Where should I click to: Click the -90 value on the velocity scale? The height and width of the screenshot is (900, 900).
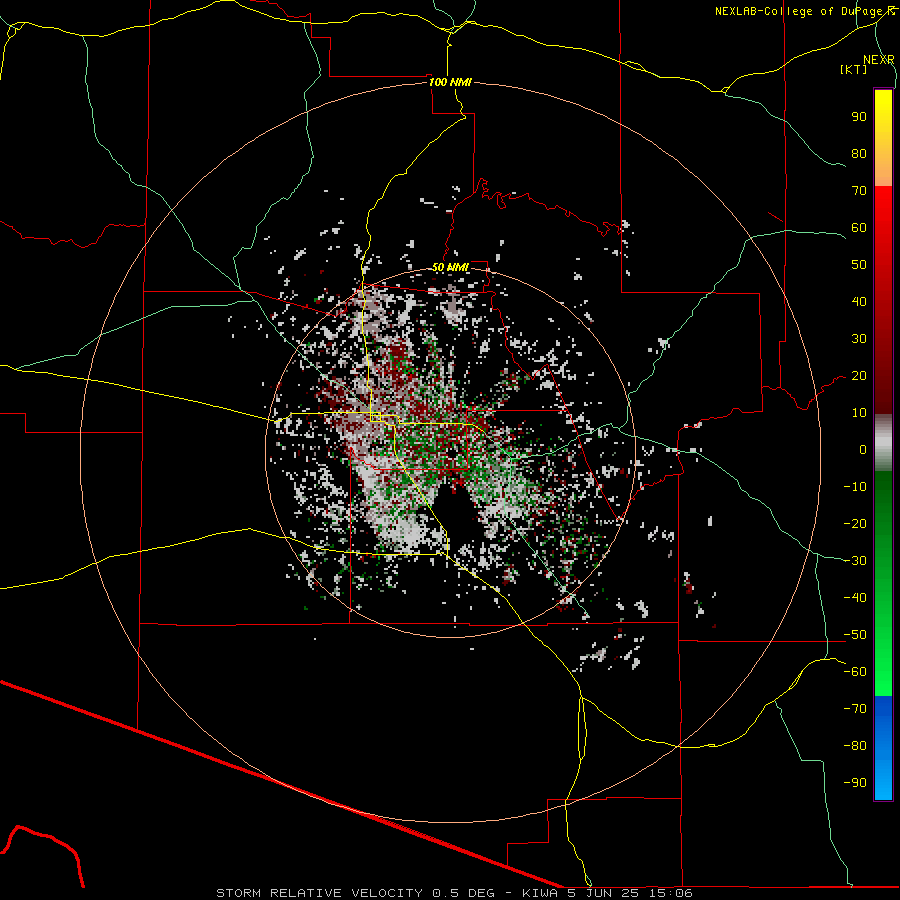point(855,783)
